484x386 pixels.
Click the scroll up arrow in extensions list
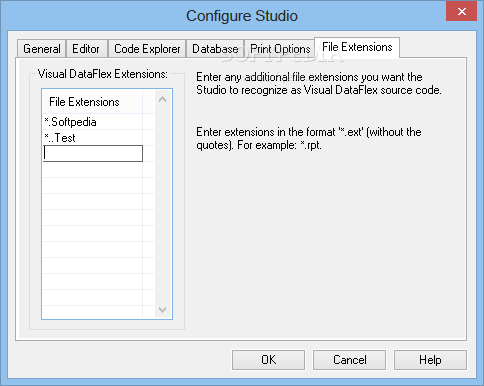coord(163,99)
